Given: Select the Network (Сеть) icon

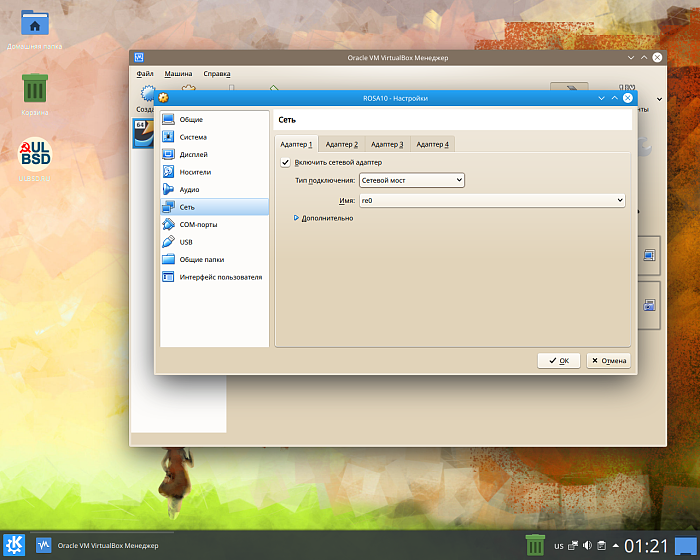Looking at the screenshot, I should point(168,207).
